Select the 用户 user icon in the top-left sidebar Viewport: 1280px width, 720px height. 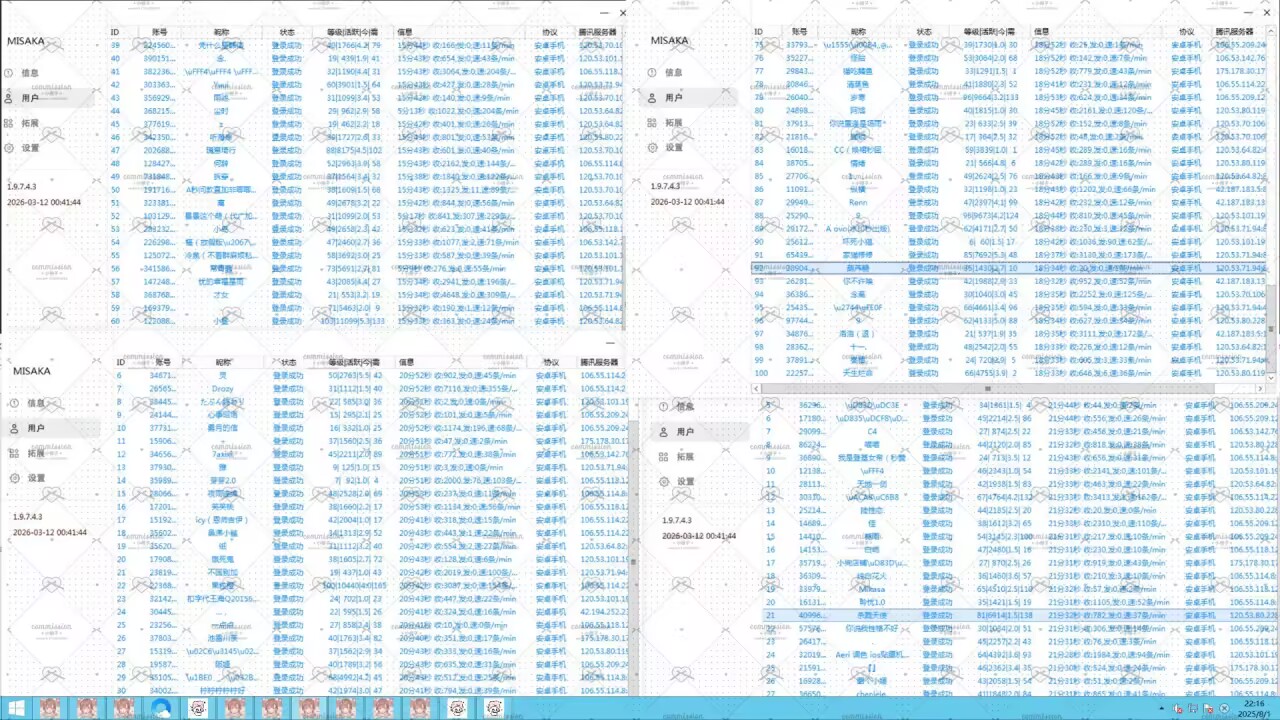[x=29, y=97]
